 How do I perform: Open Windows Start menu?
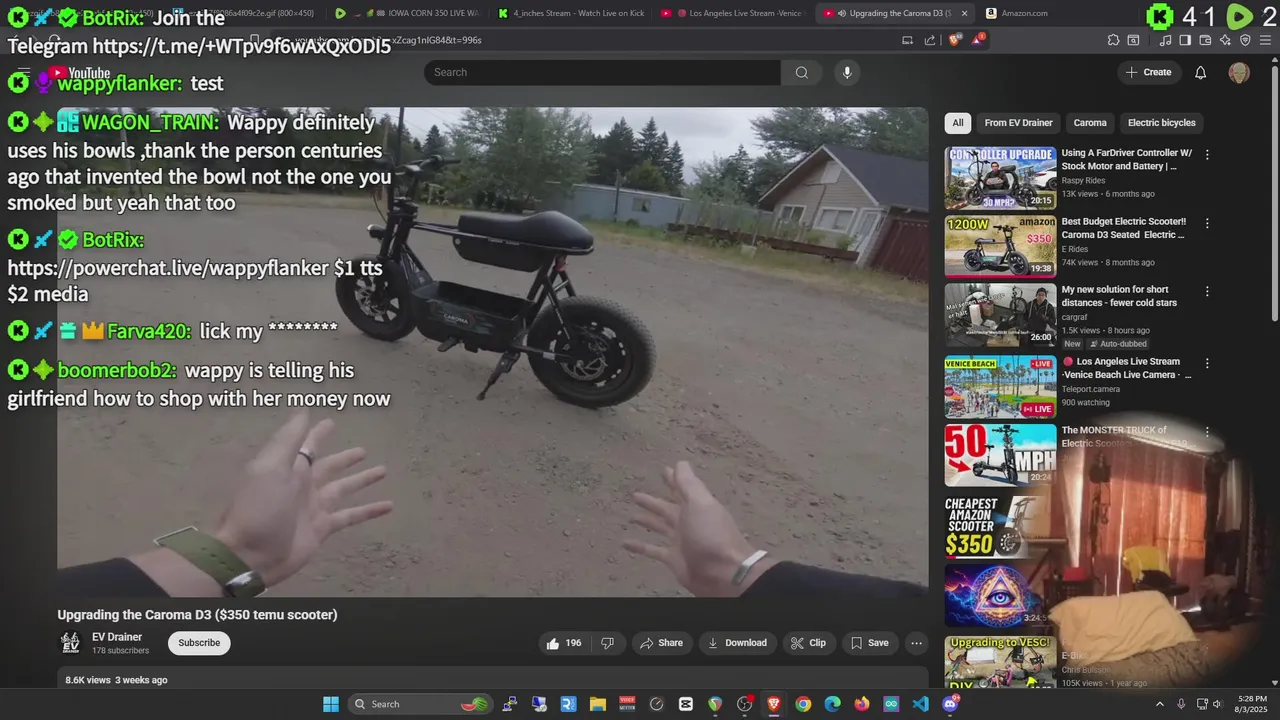[x=331, y=704]
